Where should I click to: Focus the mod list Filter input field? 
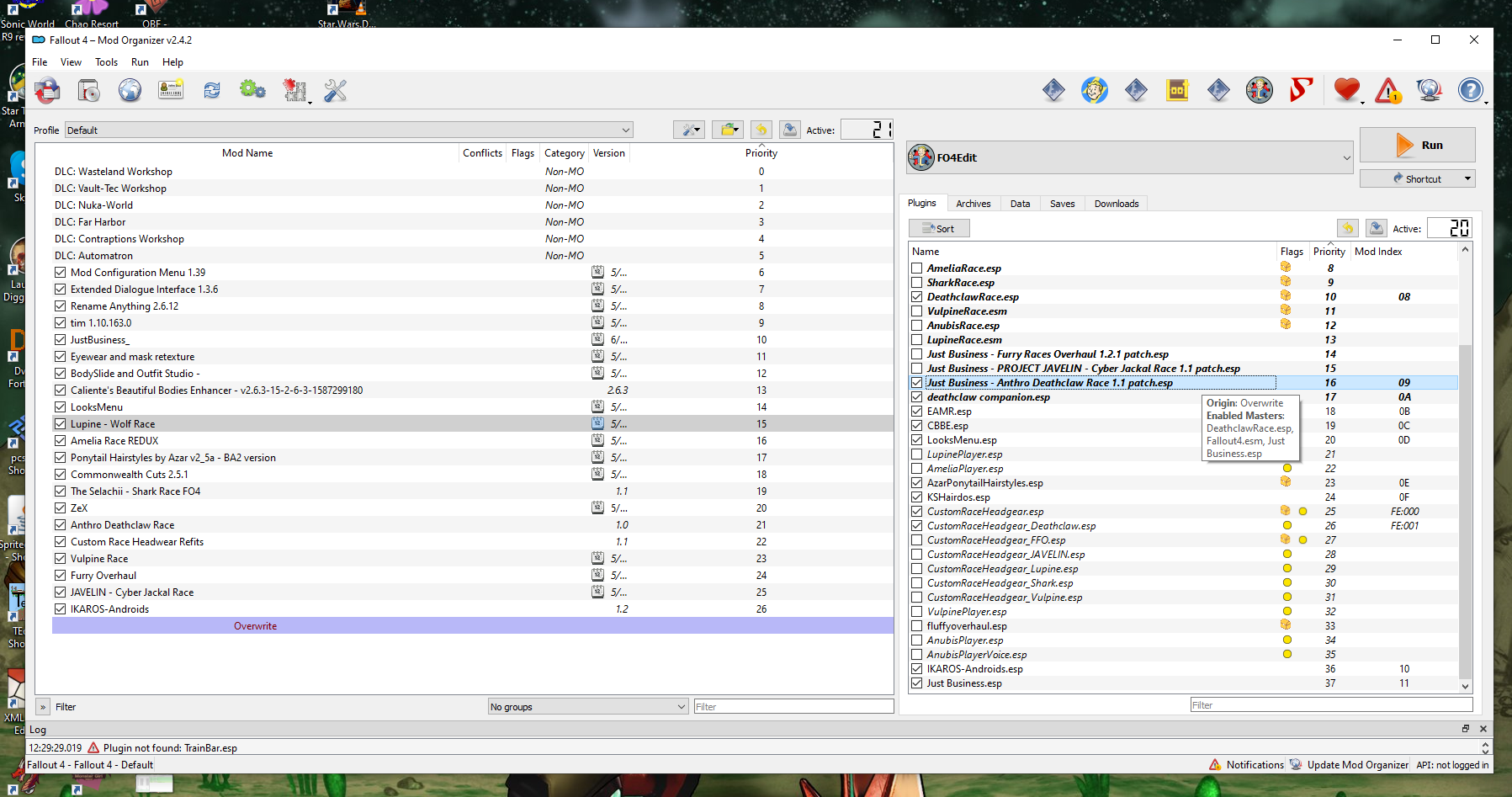click(793, 706)
